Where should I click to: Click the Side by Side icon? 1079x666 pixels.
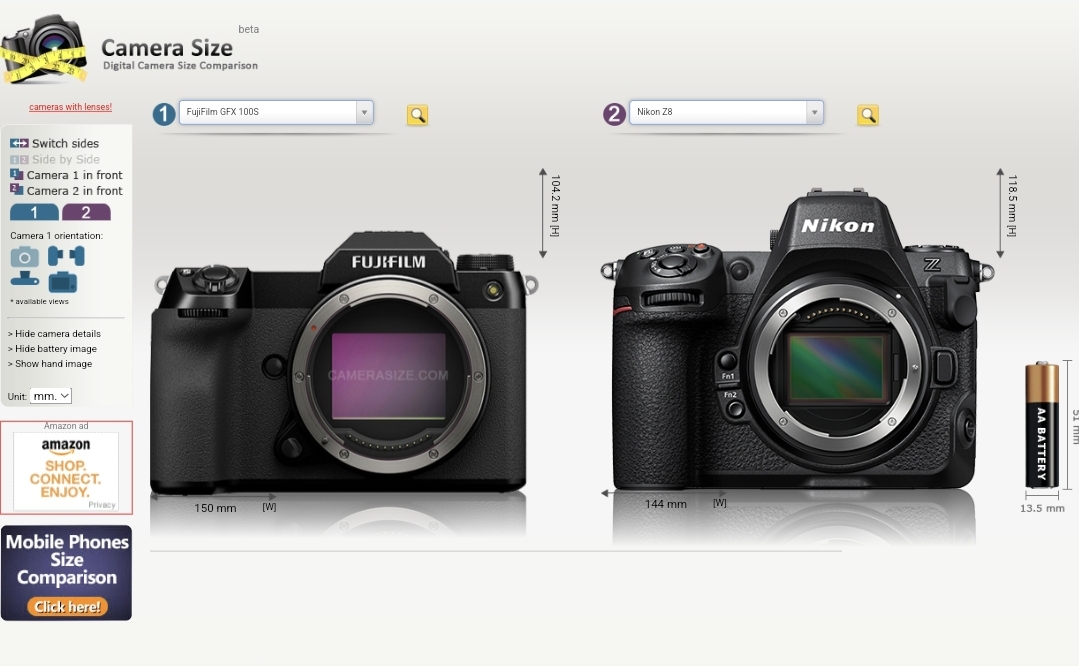[x=19, y=160]
